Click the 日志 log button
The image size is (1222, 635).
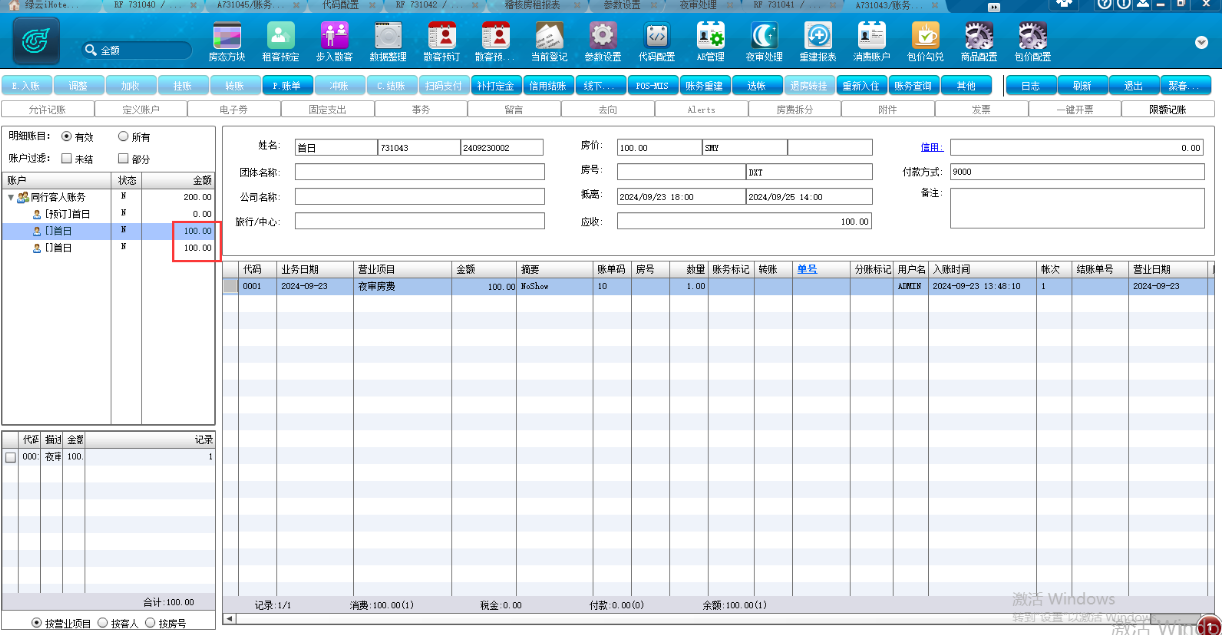pos(1030,86)
